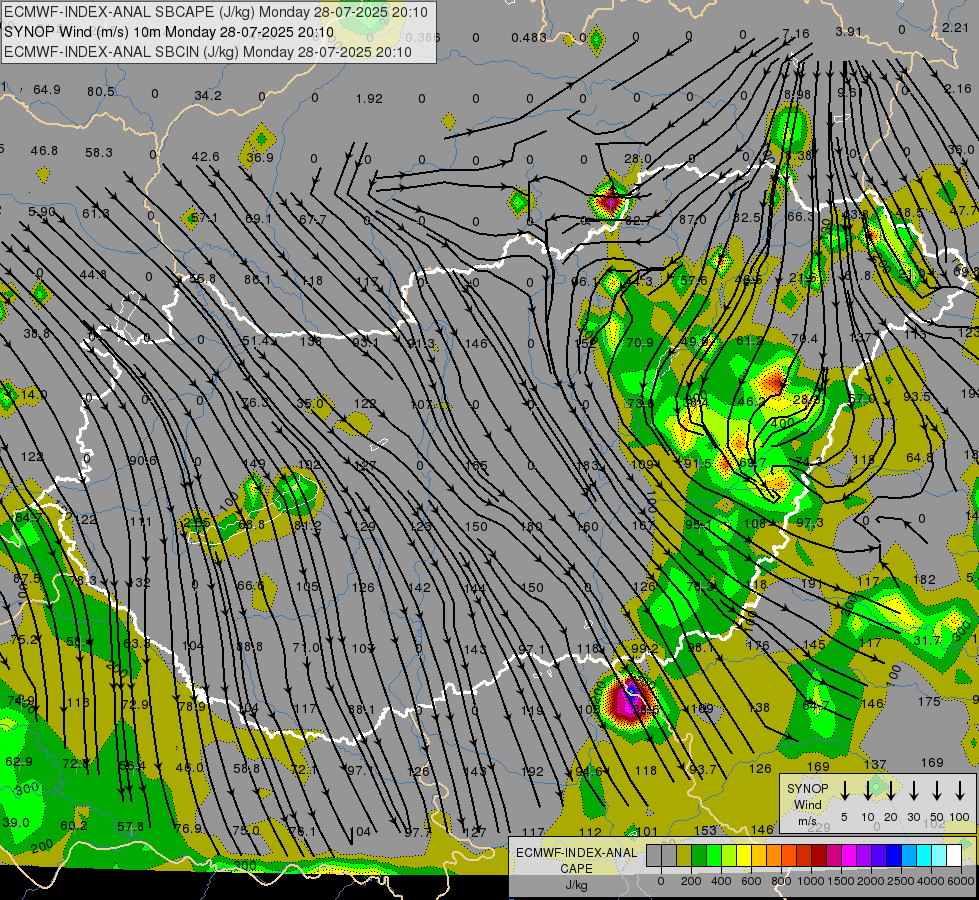Pick the amber gold swatch in CAPE legend
Screen dimensions: 979x900
click(759, 855)
